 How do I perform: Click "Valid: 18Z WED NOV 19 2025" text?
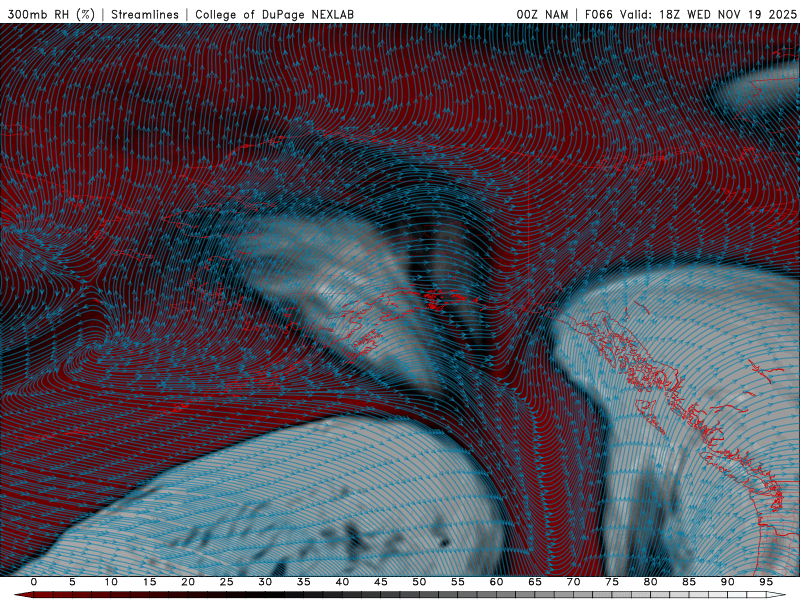pyautogui.click(x=708, y=14)
